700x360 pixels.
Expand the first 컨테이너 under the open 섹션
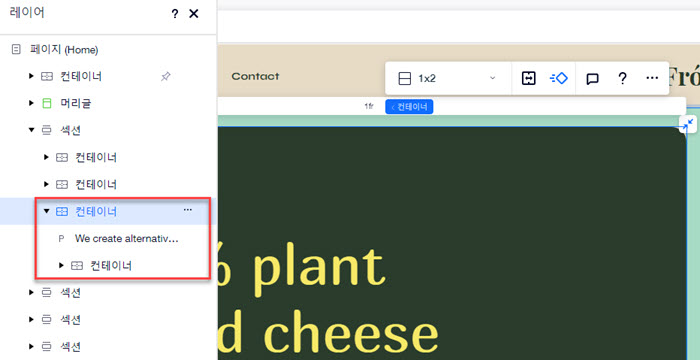coord(46,157)
